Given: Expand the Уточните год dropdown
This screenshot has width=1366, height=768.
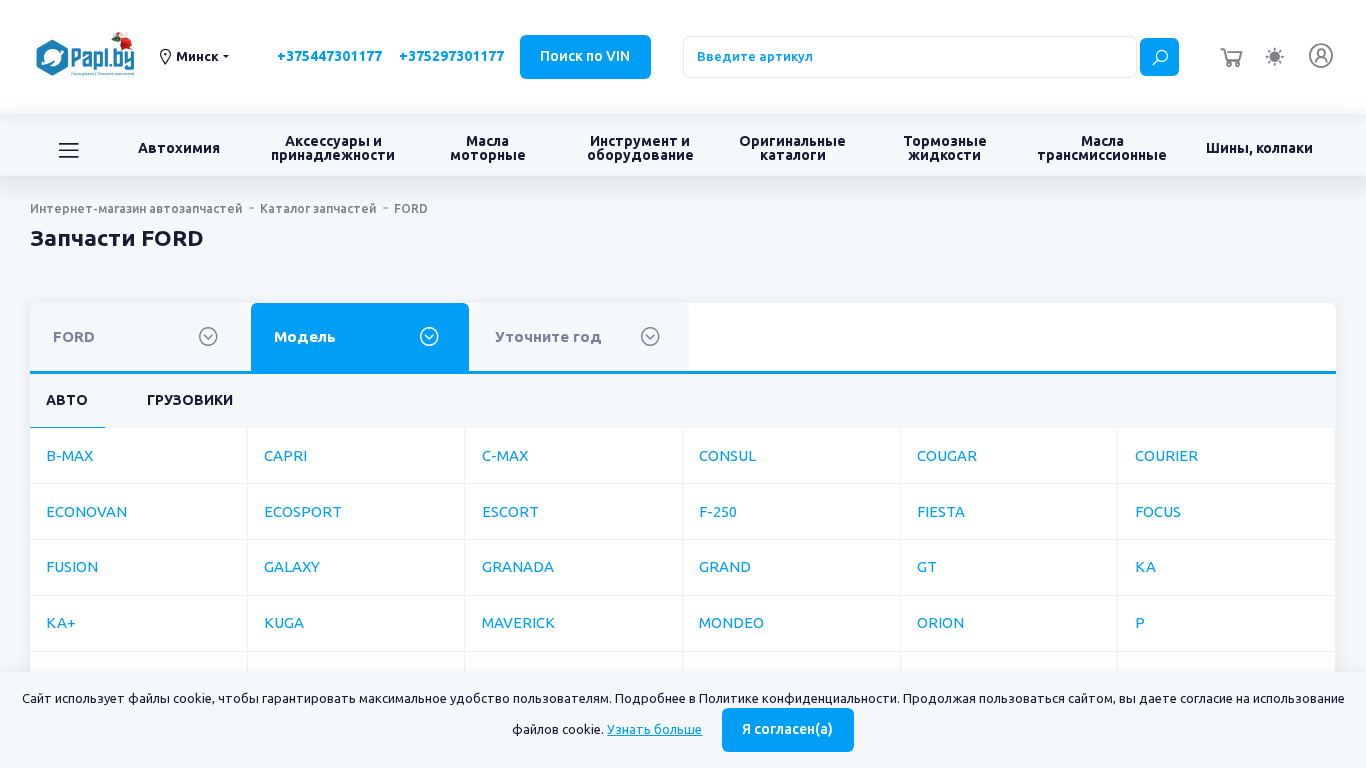Looking at the screenshot, I should (x=580, y=337).
